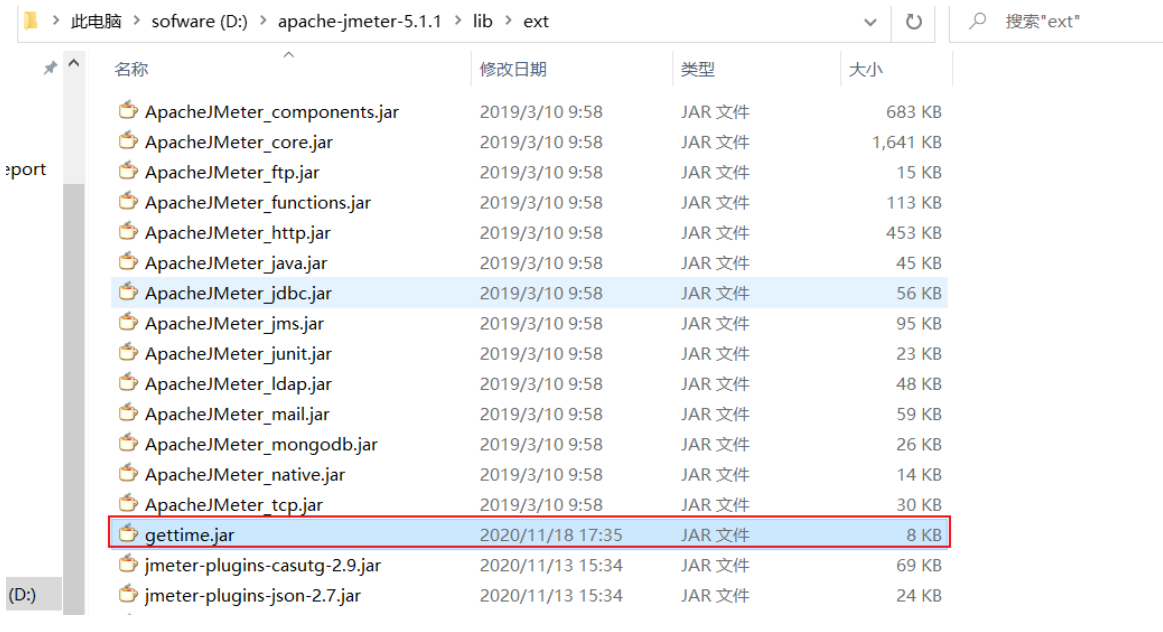
Task: Click the ApacheJMeter_core.jar file icon
Action: click(128, 141)
